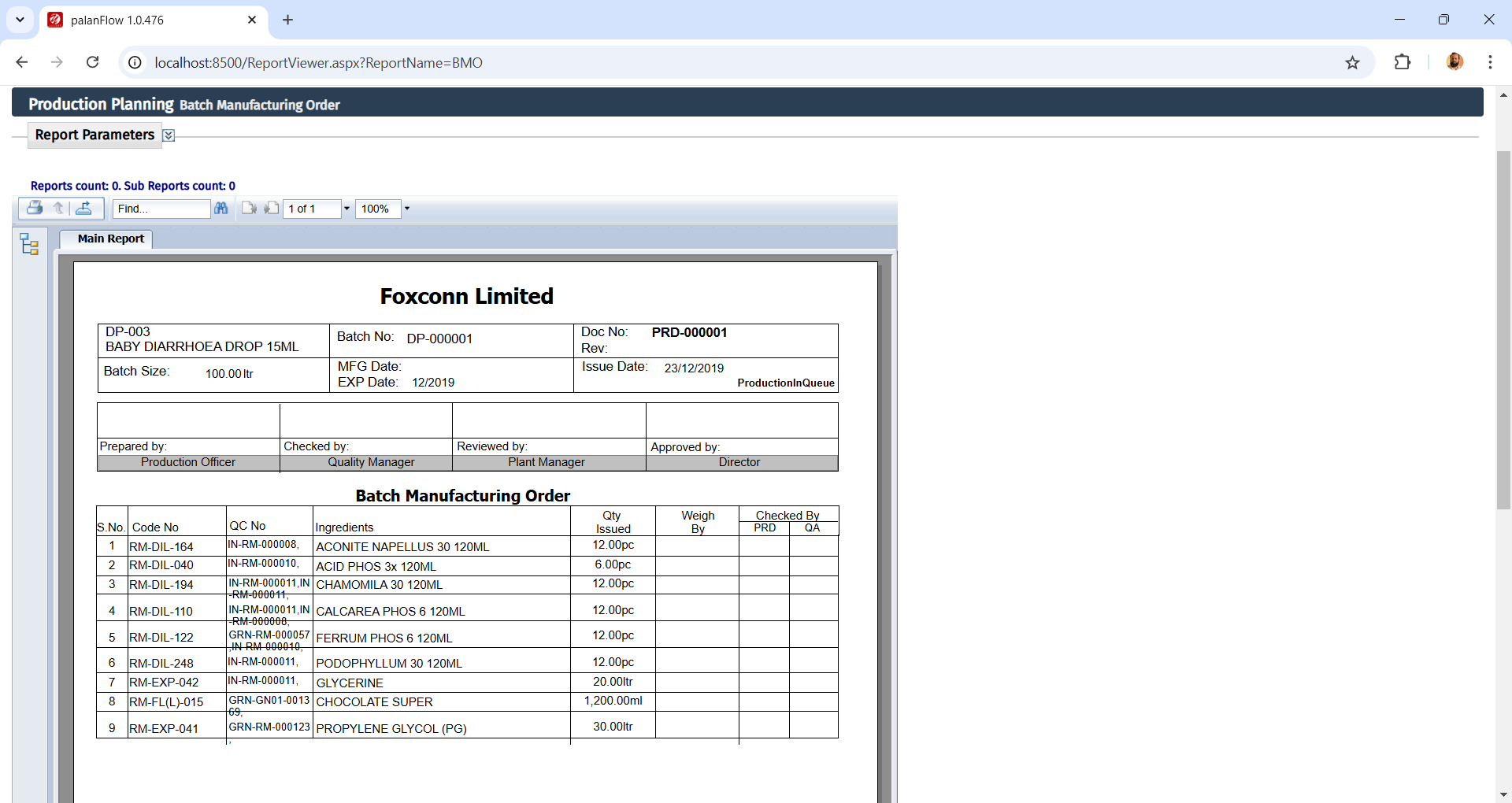Toggle the group tree panel icon
1512x803 pixels.
click(x=30, y=244)
